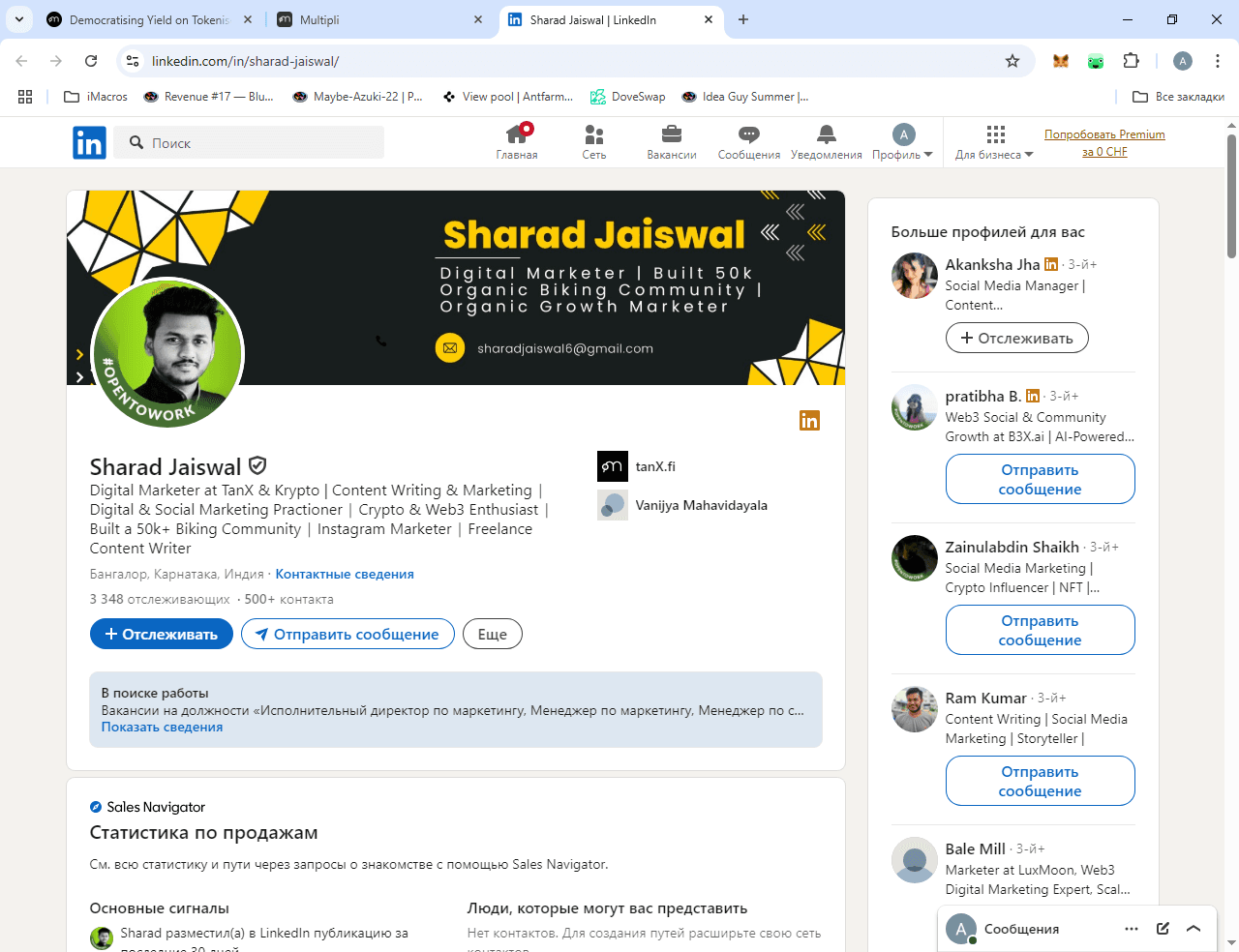
Task: Open the bookmarks apps grid icon
Action: pos(25,97)
